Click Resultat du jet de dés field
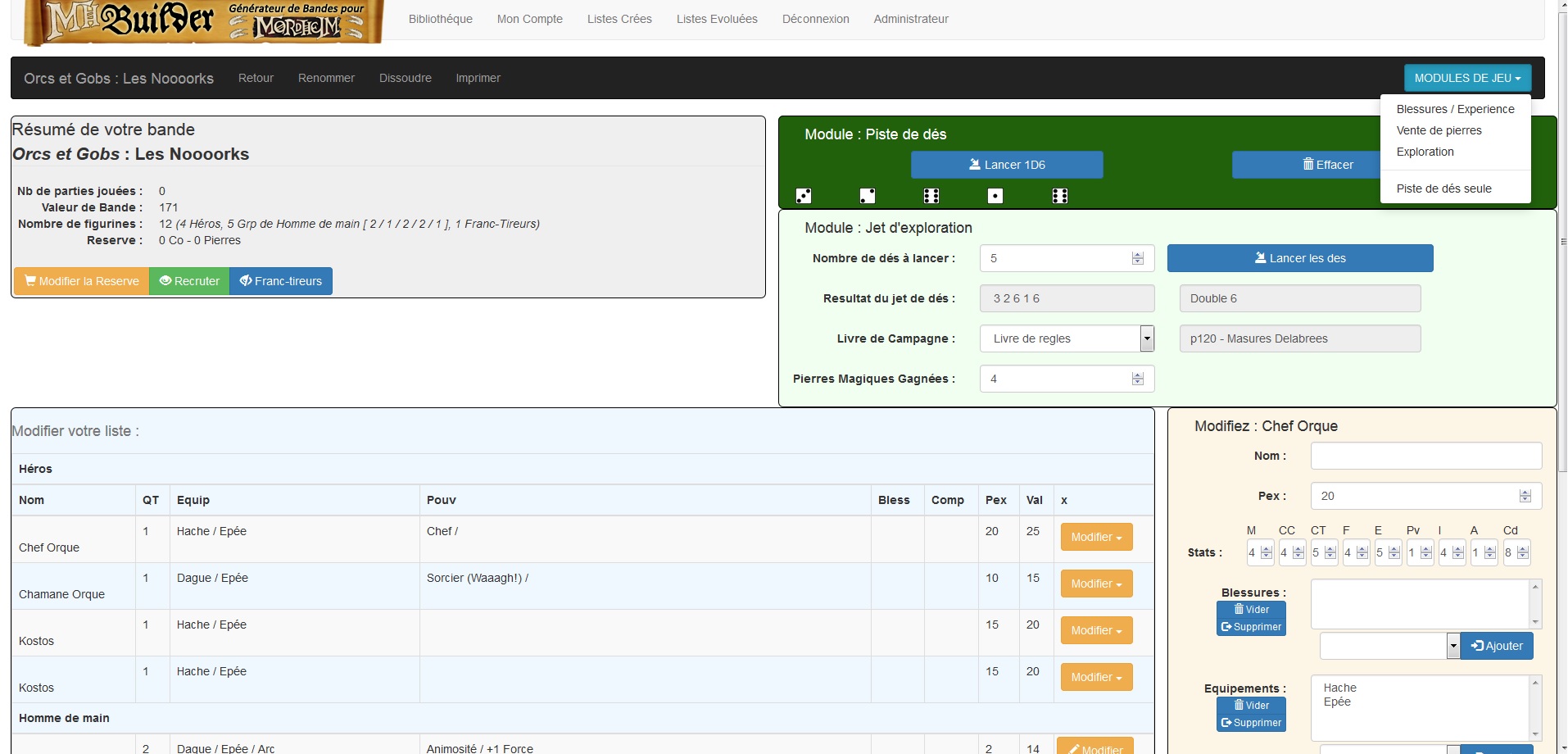 tap(1067, 298)
